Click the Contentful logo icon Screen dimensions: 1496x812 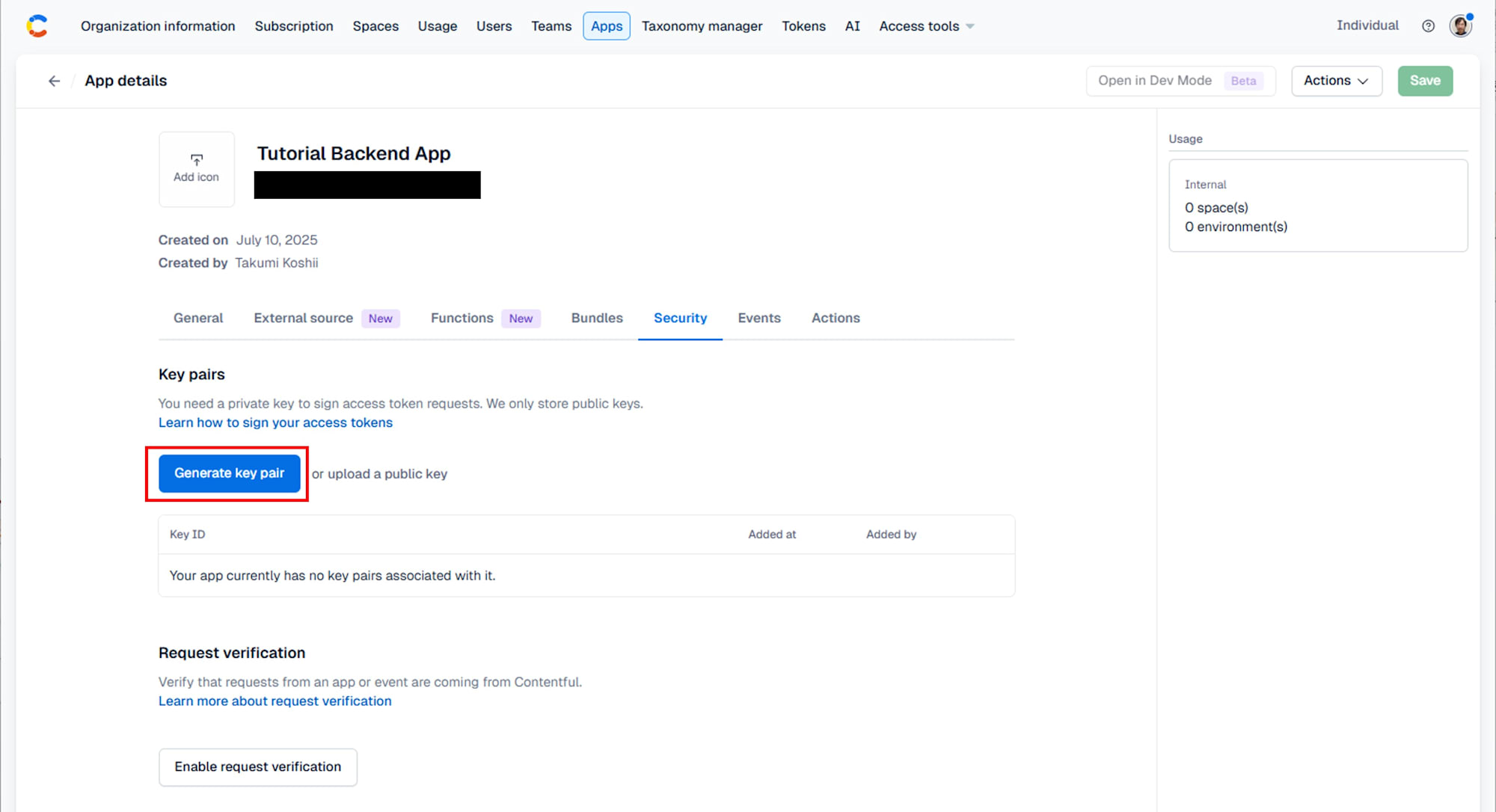(x=37, y=26)
